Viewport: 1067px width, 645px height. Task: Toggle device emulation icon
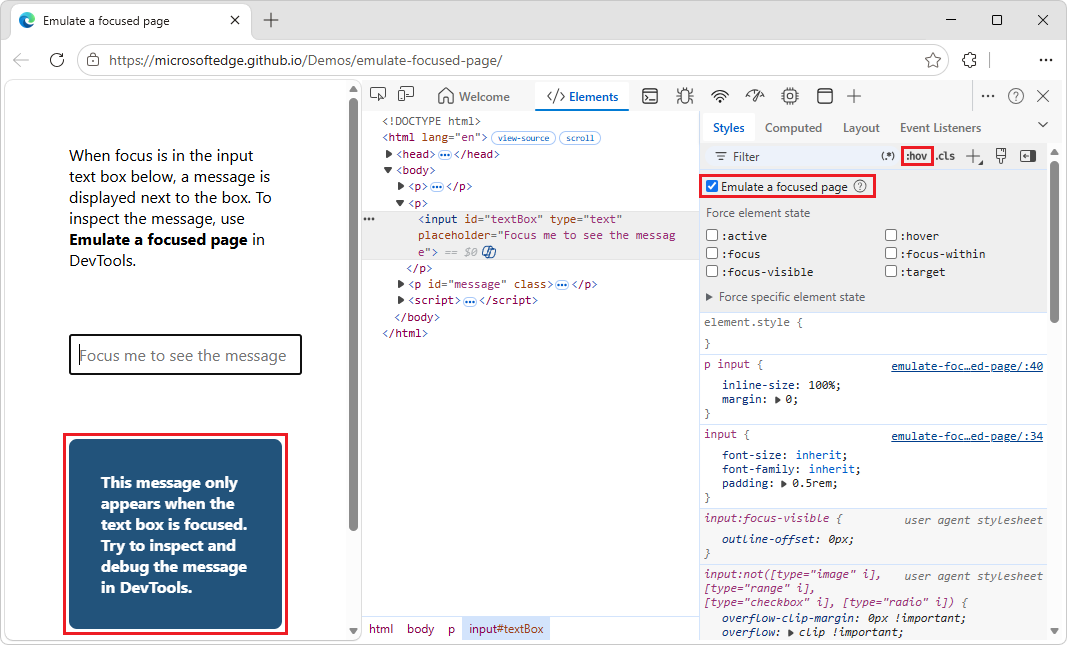point(406,95)
